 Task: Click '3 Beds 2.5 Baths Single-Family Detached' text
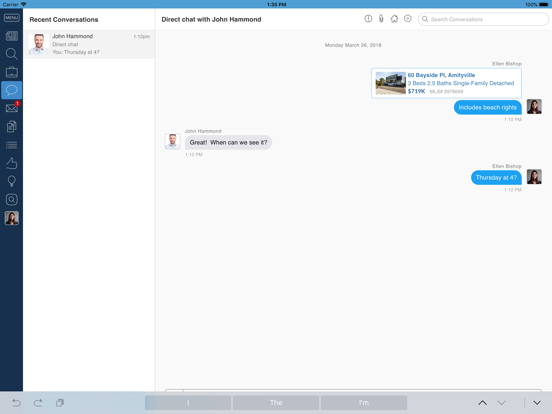(460, 83)
